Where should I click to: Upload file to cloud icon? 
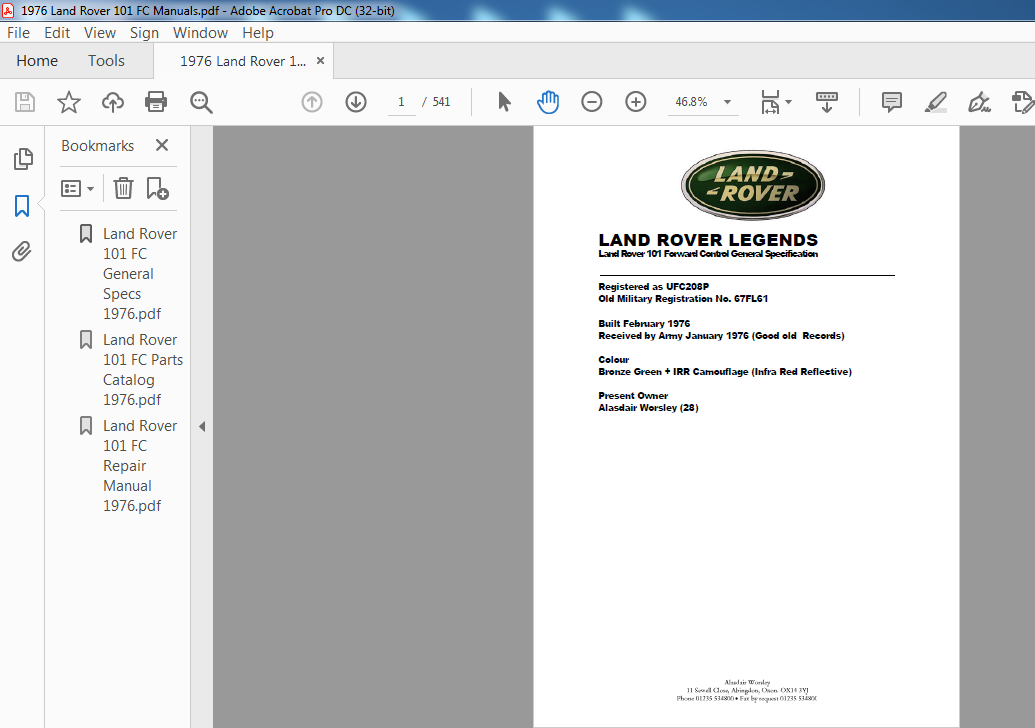tap(113, 102)
